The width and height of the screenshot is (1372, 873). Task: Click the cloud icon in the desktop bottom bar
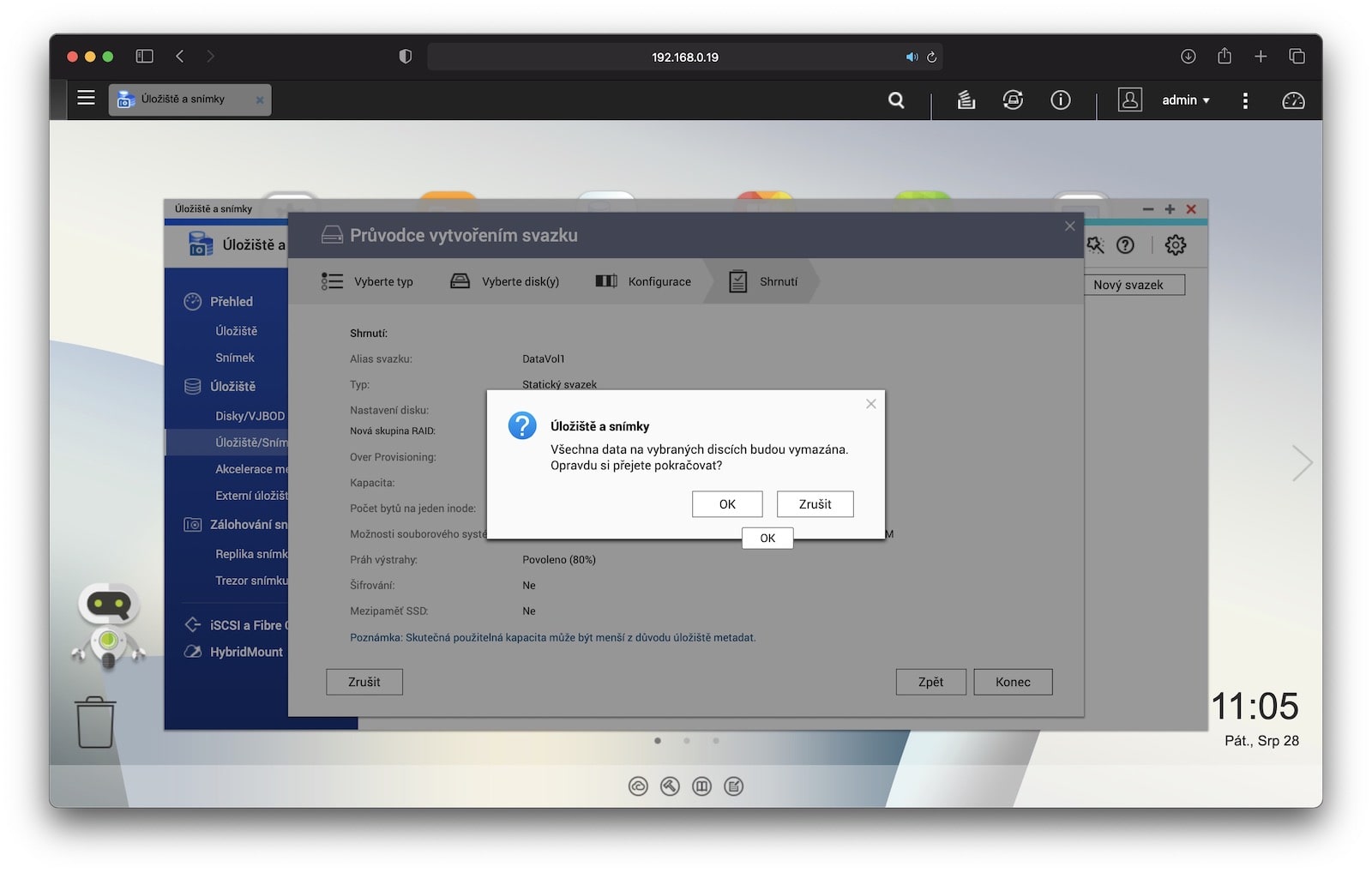tap(638, 786)
